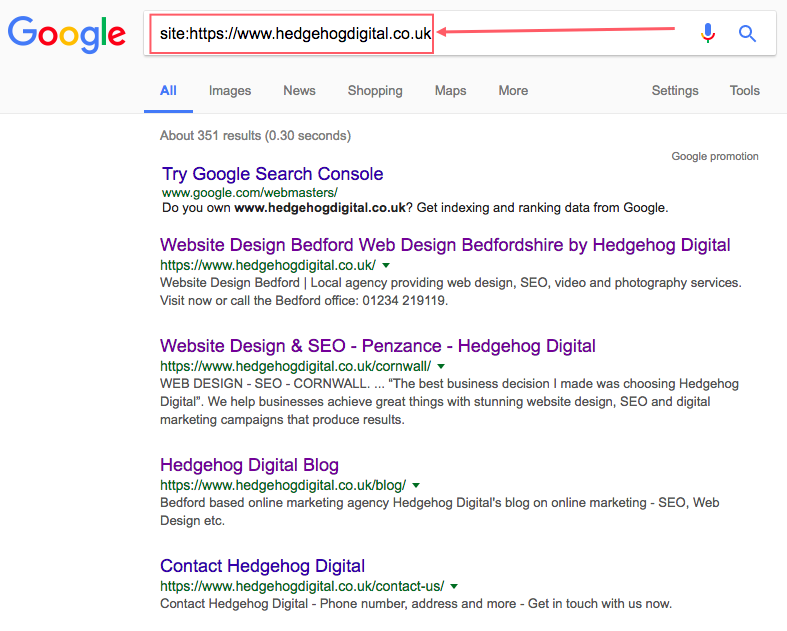The height and width of the screenshot is (631, 787).
Task: Expand dropdown arrow next to hedgehogdigital.co.uk/ URL
Action: tap(386, 265)
